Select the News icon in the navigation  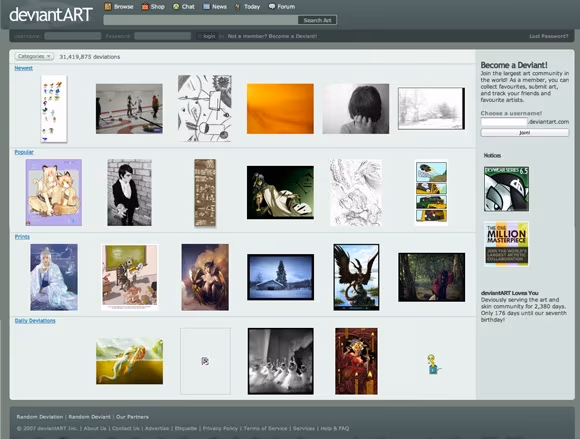[206, 6]
